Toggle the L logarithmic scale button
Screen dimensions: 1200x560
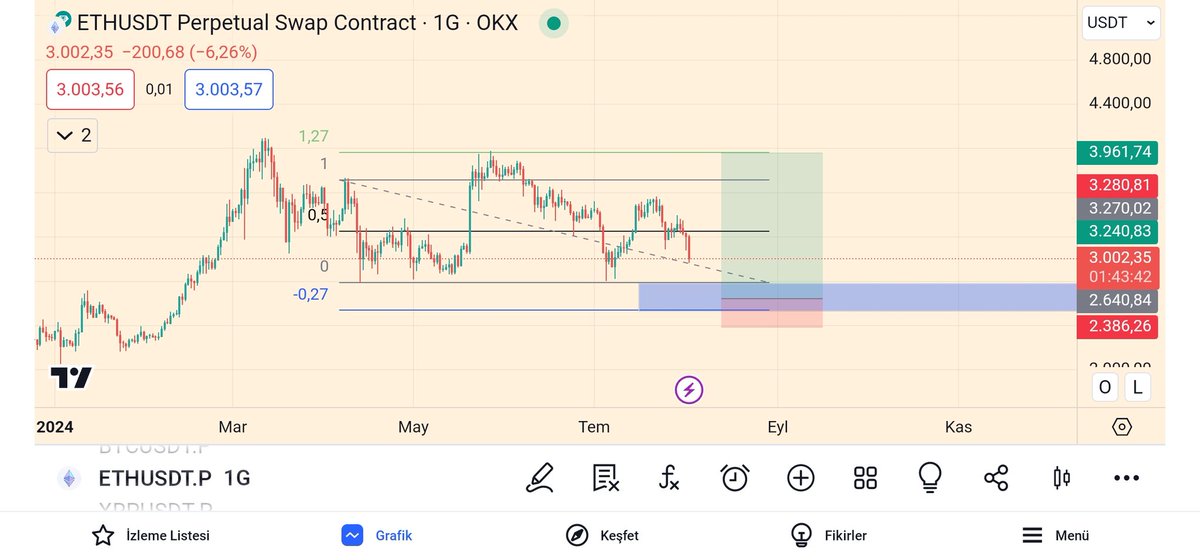1138,388
